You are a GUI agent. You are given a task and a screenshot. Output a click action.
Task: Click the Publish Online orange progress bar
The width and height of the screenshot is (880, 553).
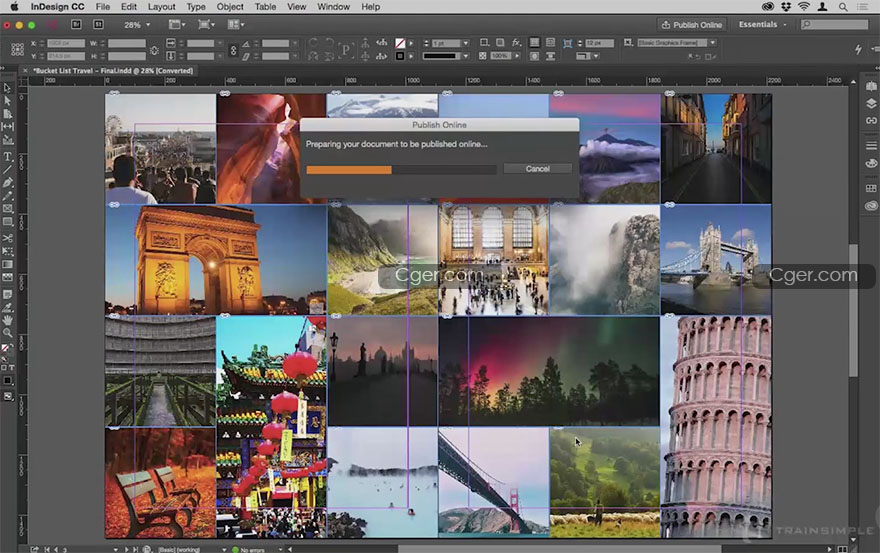tap(349, 170)
